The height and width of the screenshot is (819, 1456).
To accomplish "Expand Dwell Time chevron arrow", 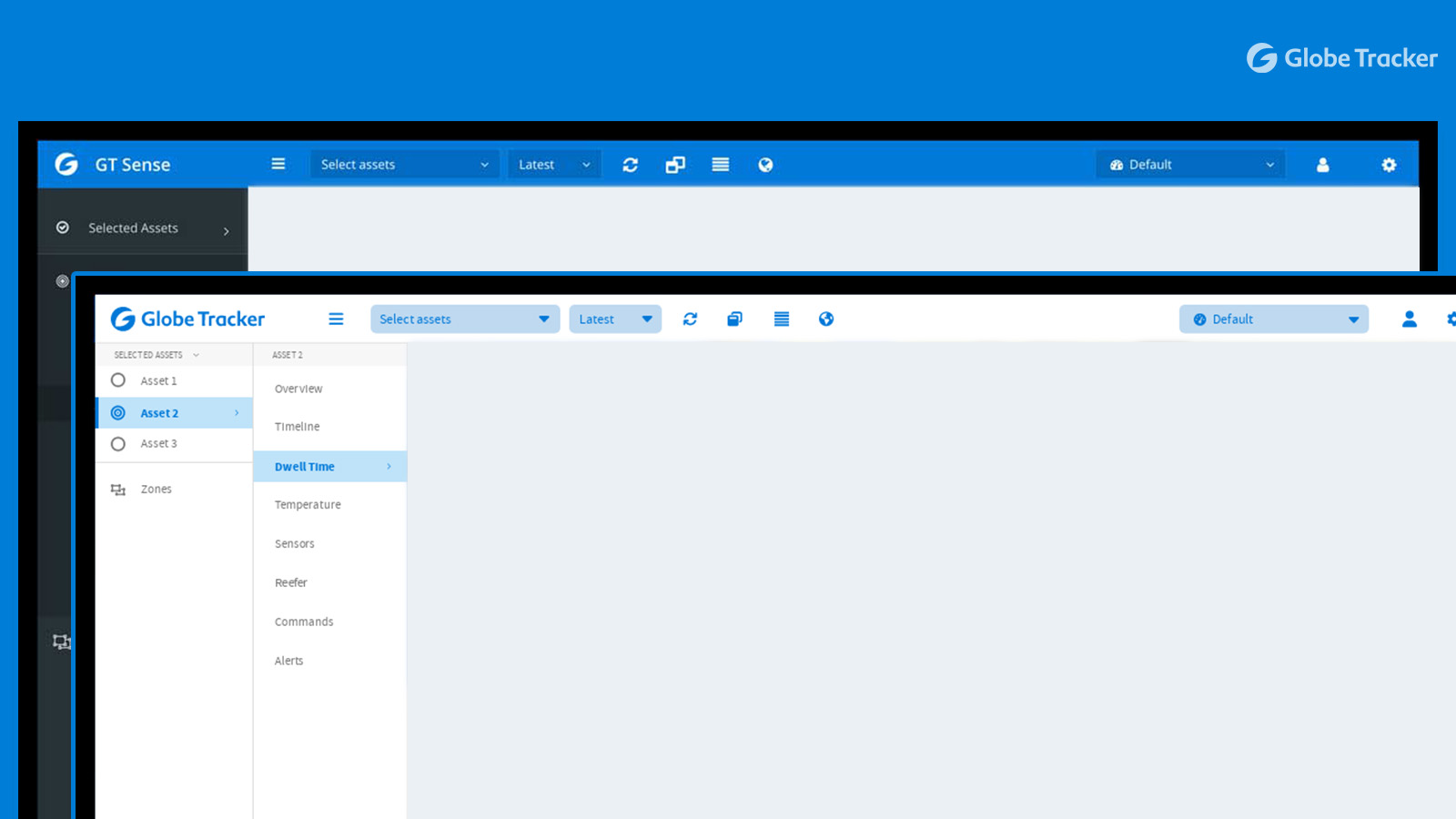I will pos(389,467).
